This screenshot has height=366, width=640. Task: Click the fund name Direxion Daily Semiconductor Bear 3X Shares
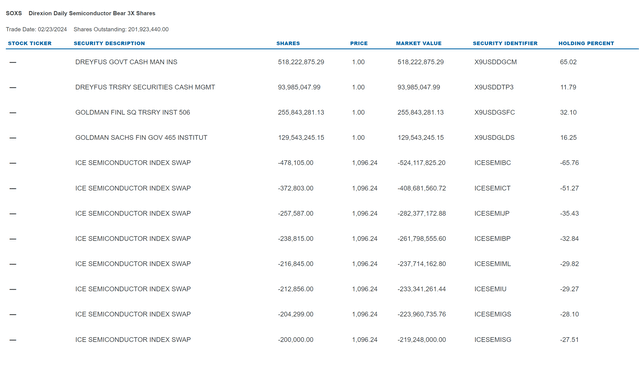pos(92,13)
